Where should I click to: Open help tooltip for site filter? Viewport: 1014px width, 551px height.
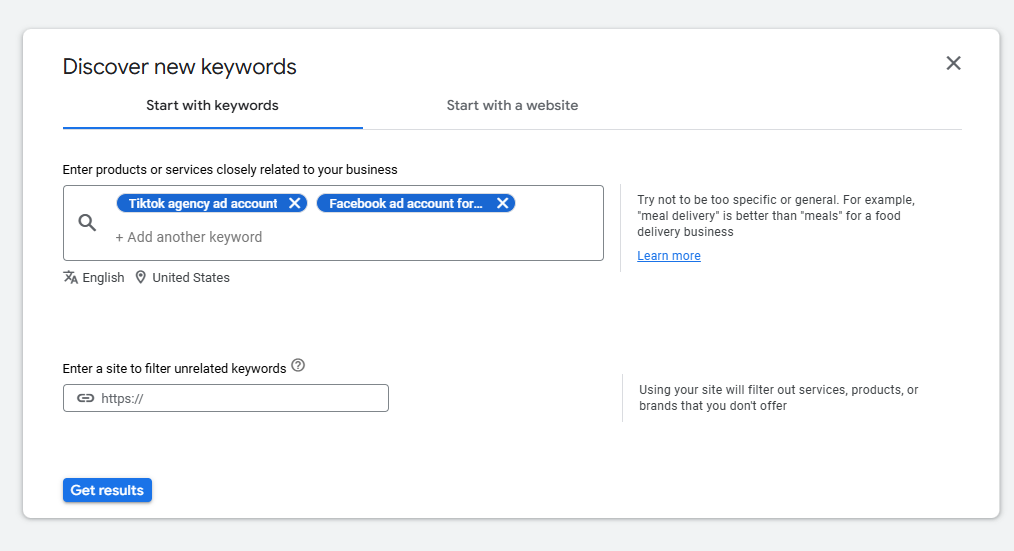pyautogui.click(x=297, y=365)
